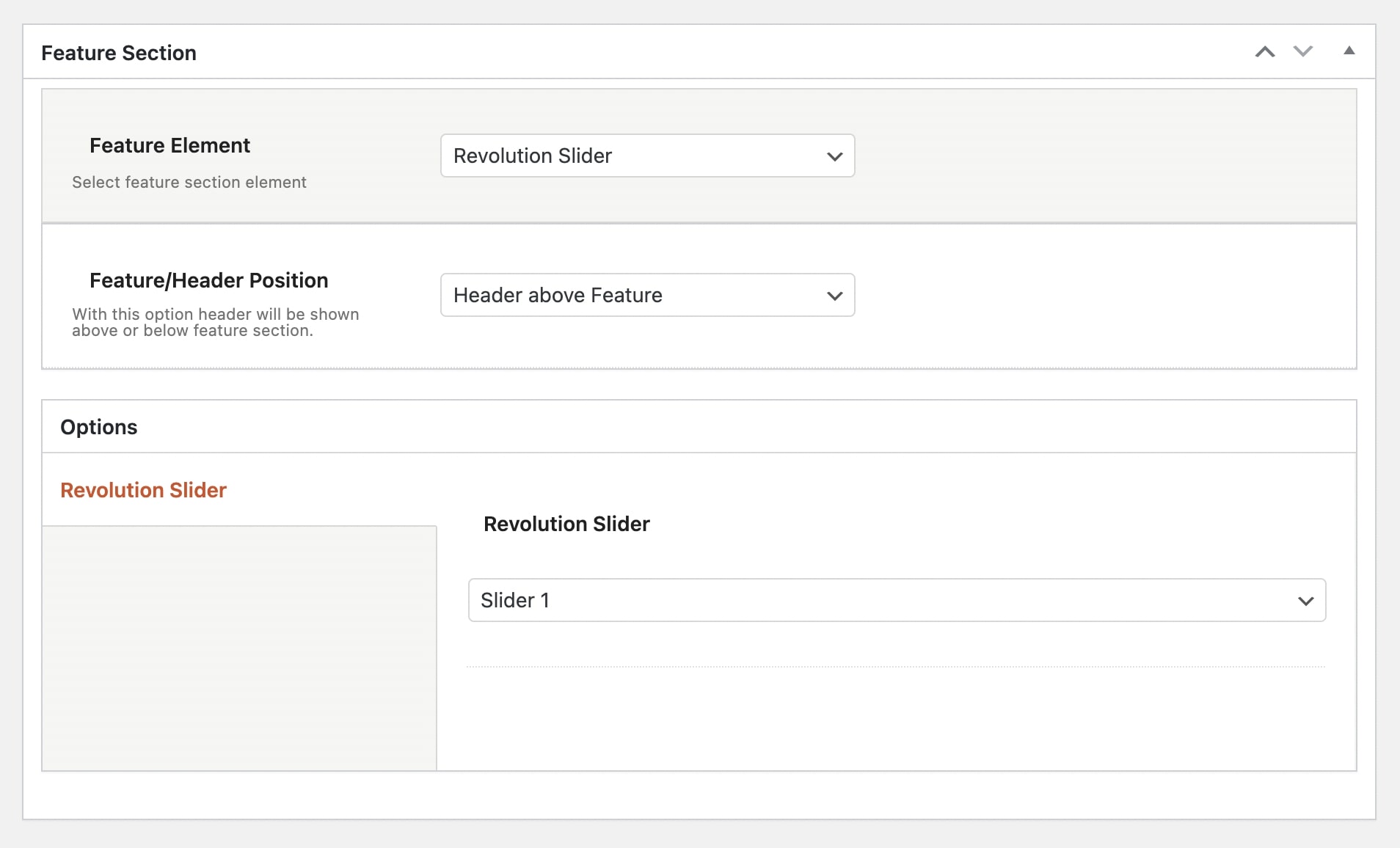Viewport: 1400px width, 848px height.
Task: Move the Feature Section panel down
Action: point(1302,52)
